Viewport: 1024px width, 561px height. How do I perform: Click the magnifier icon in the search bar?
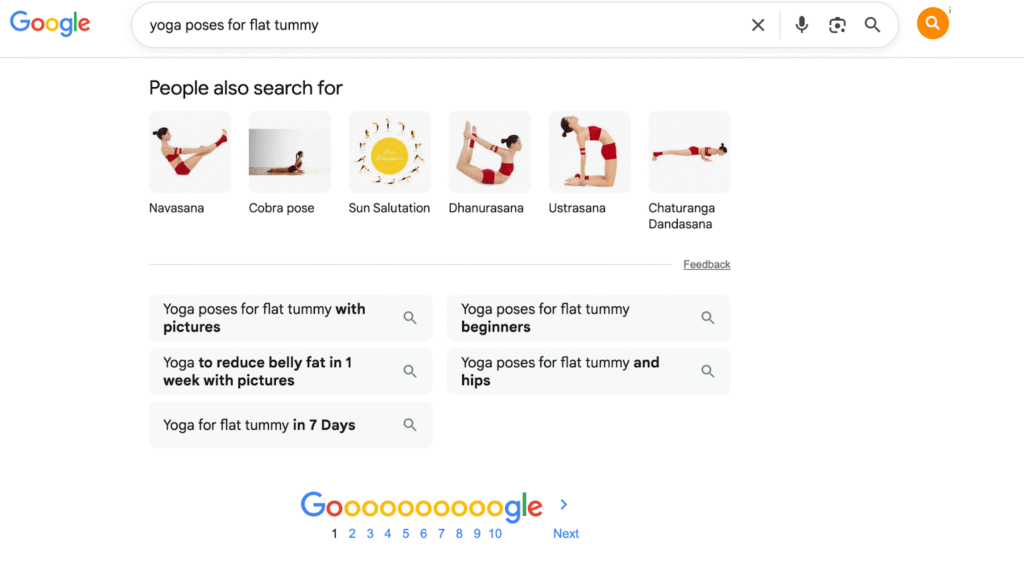(x=872, y=25)
